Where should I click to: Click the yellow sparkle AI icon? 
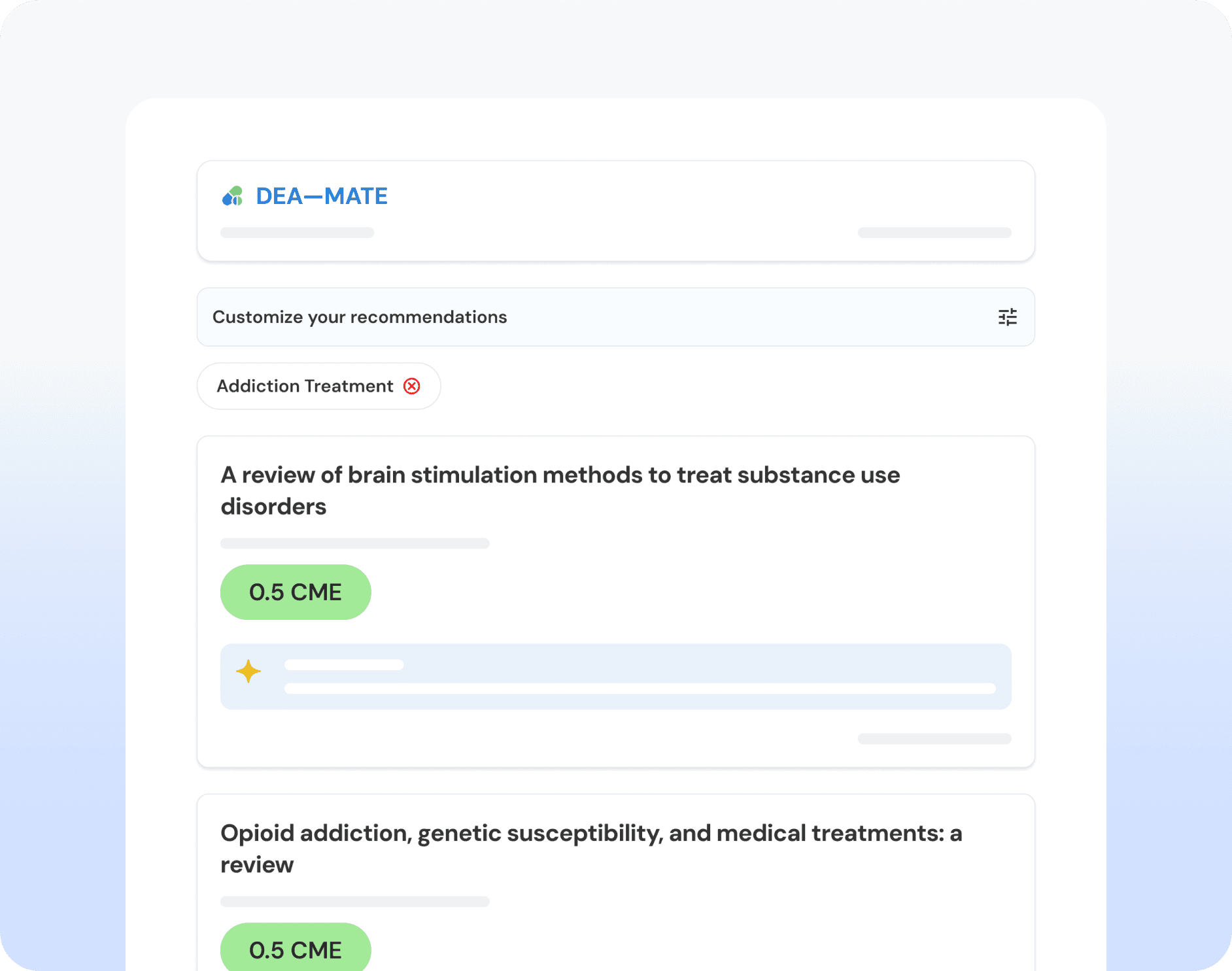click(x=248, y=672)
